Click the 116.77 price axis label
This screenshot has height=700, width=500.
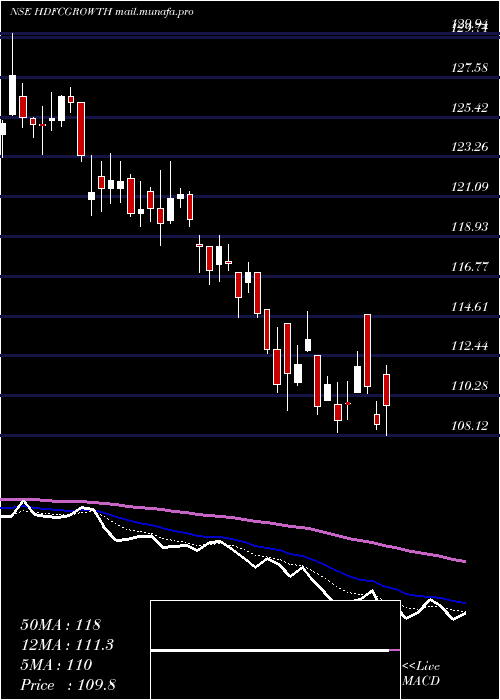click(470, 267)
